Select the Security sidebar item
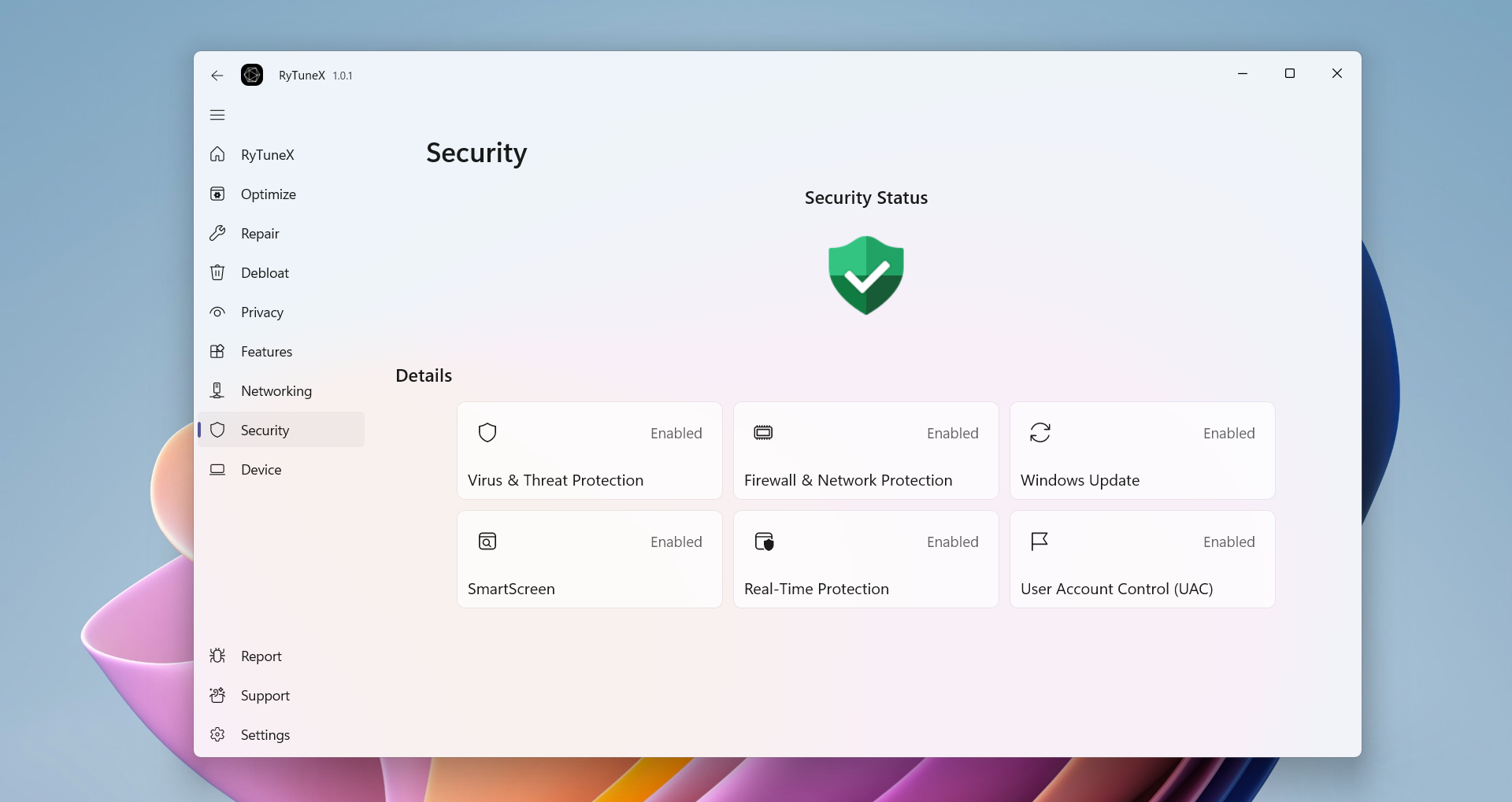Screen dimensions: 1512x802 (282, 430)
